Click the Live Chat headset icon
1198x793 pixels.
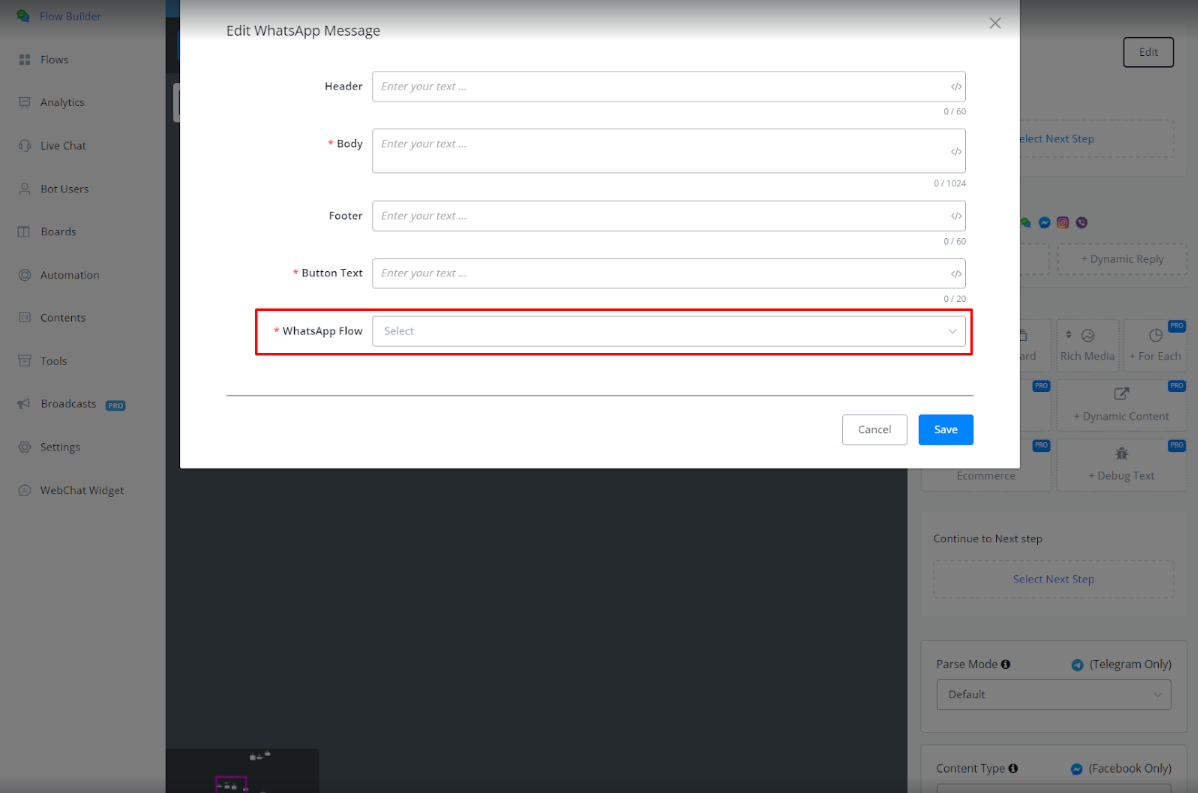pyautogui.click(x=25, y=146)
